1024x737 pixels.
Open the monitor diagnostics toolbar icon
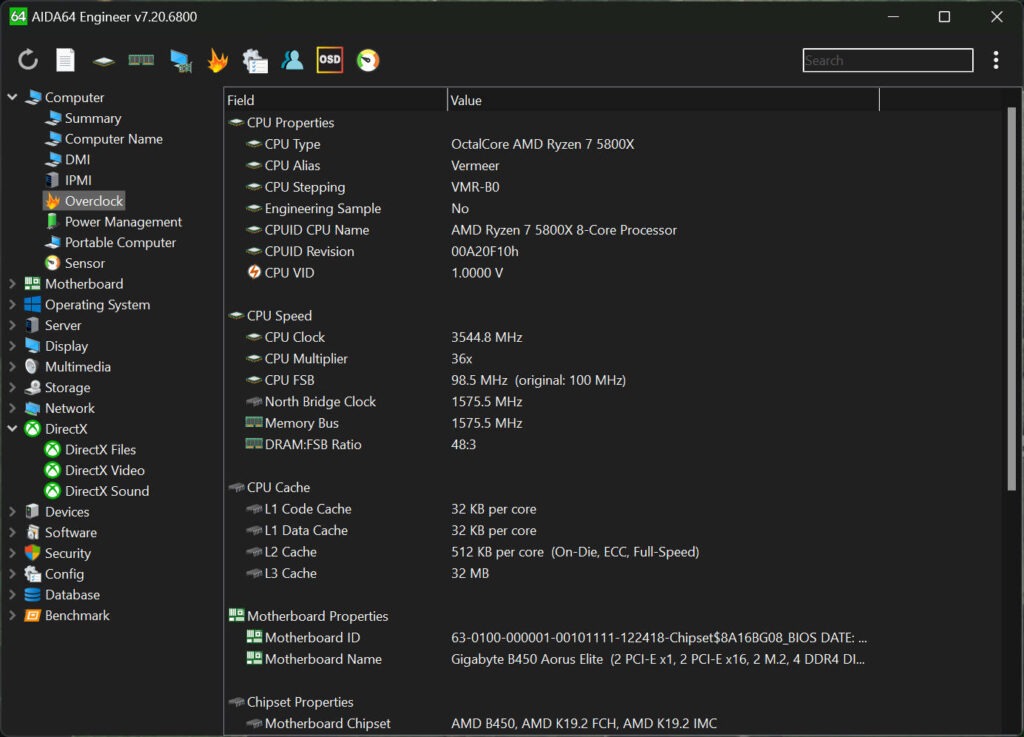pyautogui.click(x=180, y=61)
